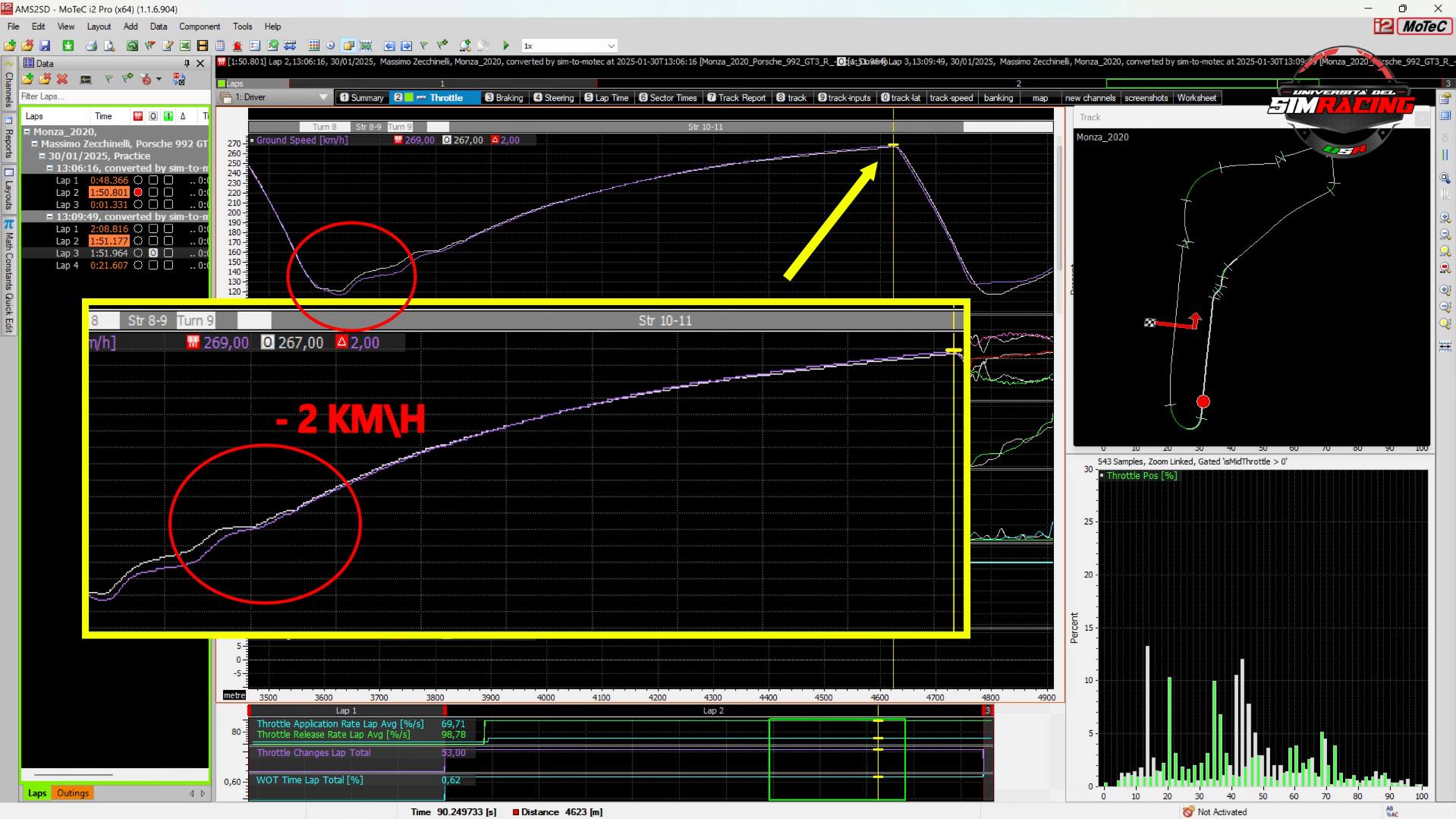This screenshot has height=819, width=1456.
Task: Collapse the Monza_2020 tree node
Action: 27,132
